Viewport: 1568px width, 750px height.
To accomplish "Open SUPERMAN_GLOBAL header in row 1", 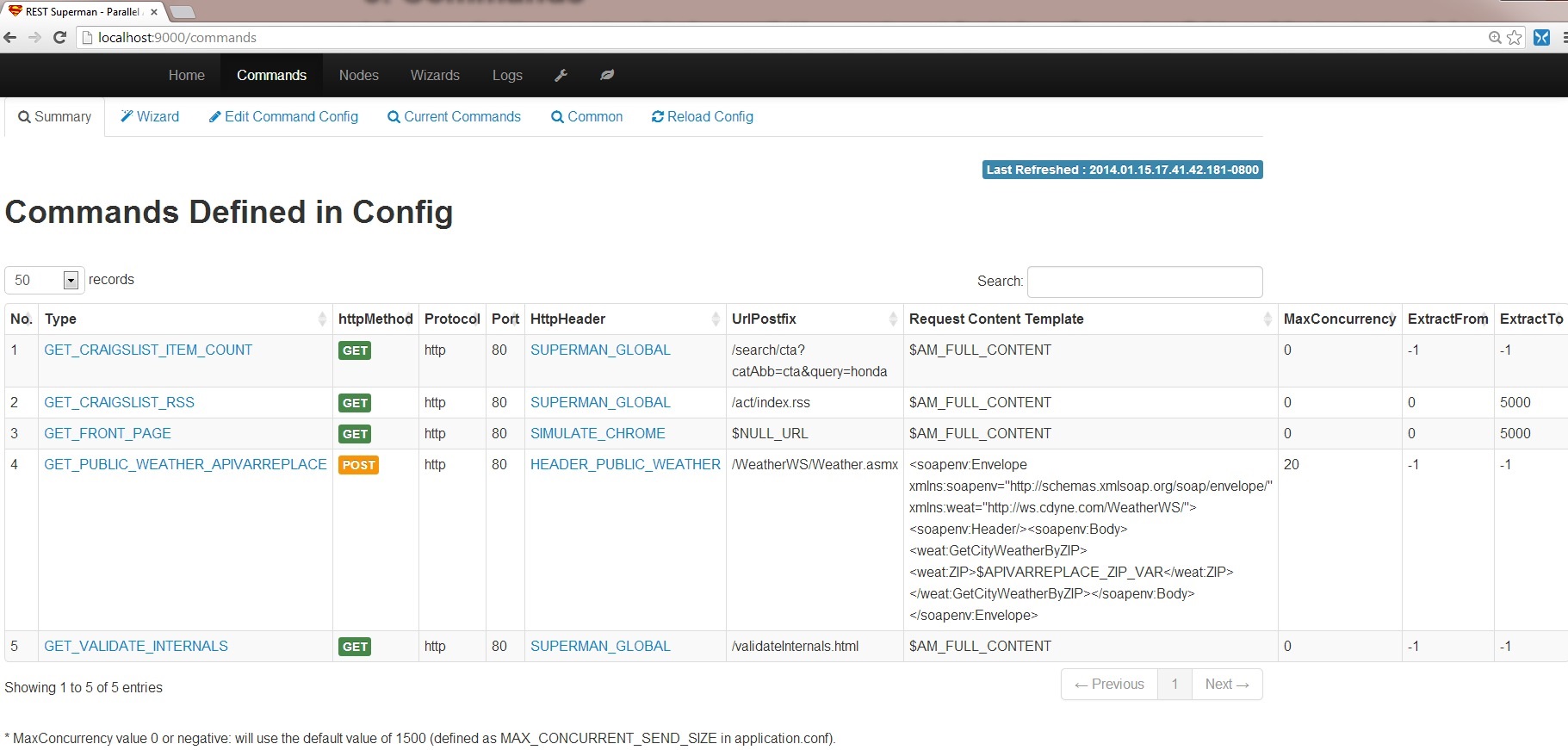I will [600, 350].
